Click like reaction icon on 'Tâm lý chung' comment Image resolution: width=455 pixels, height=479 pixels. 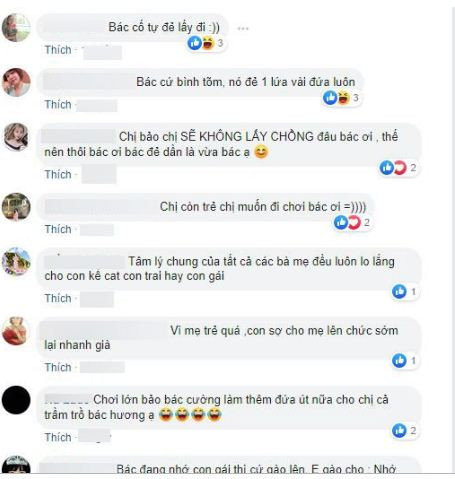pos(399,292)
